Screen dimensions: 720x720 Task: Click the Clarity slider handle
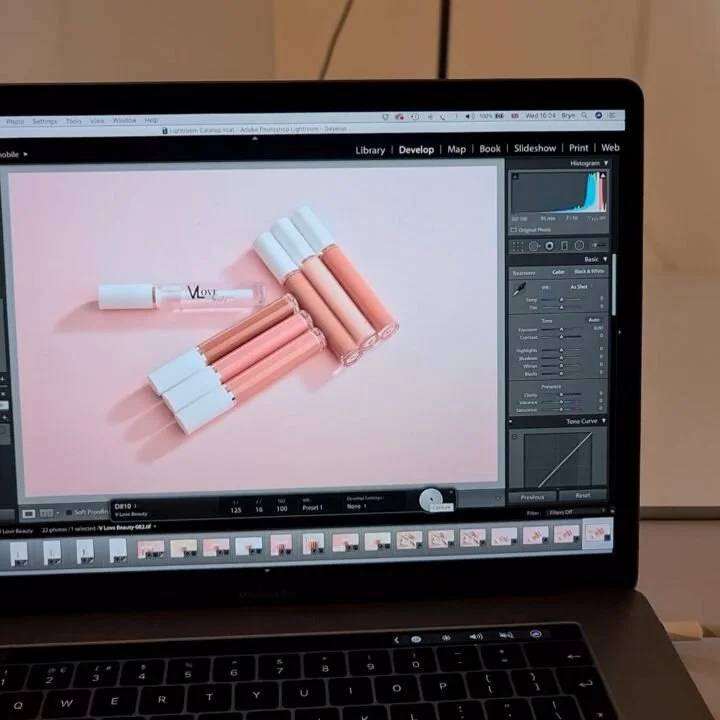[561, 394]
